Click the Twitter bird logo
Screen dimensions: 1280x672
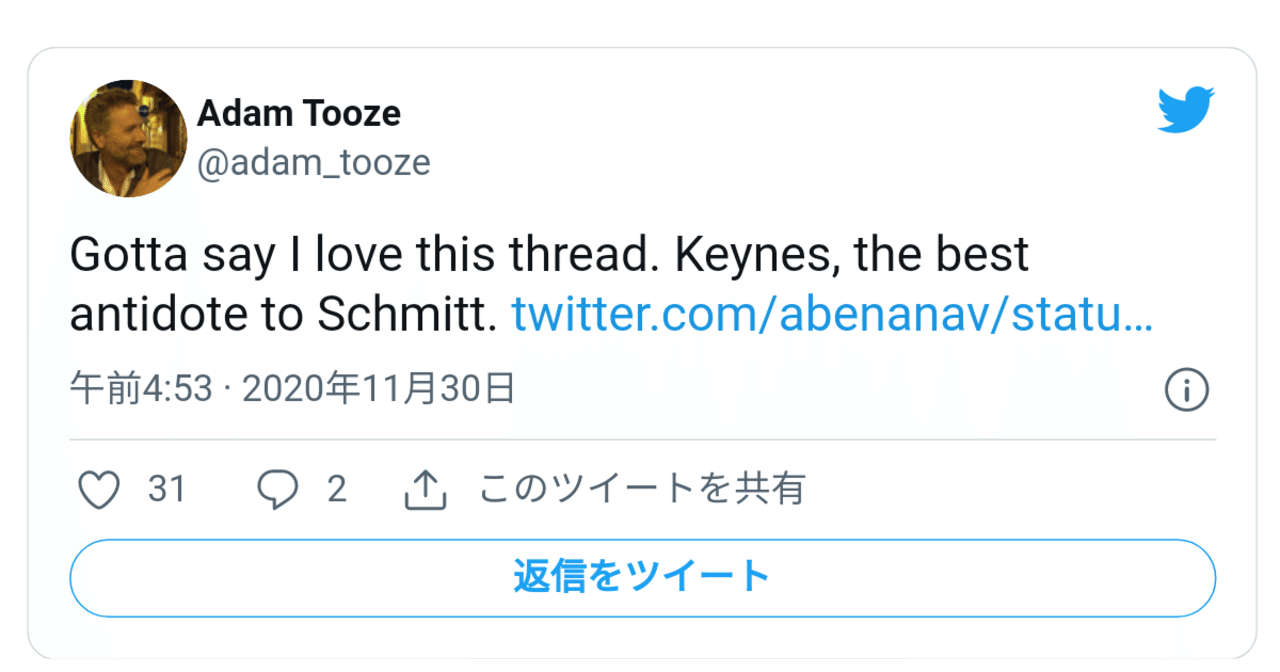tap(1186, 110)
